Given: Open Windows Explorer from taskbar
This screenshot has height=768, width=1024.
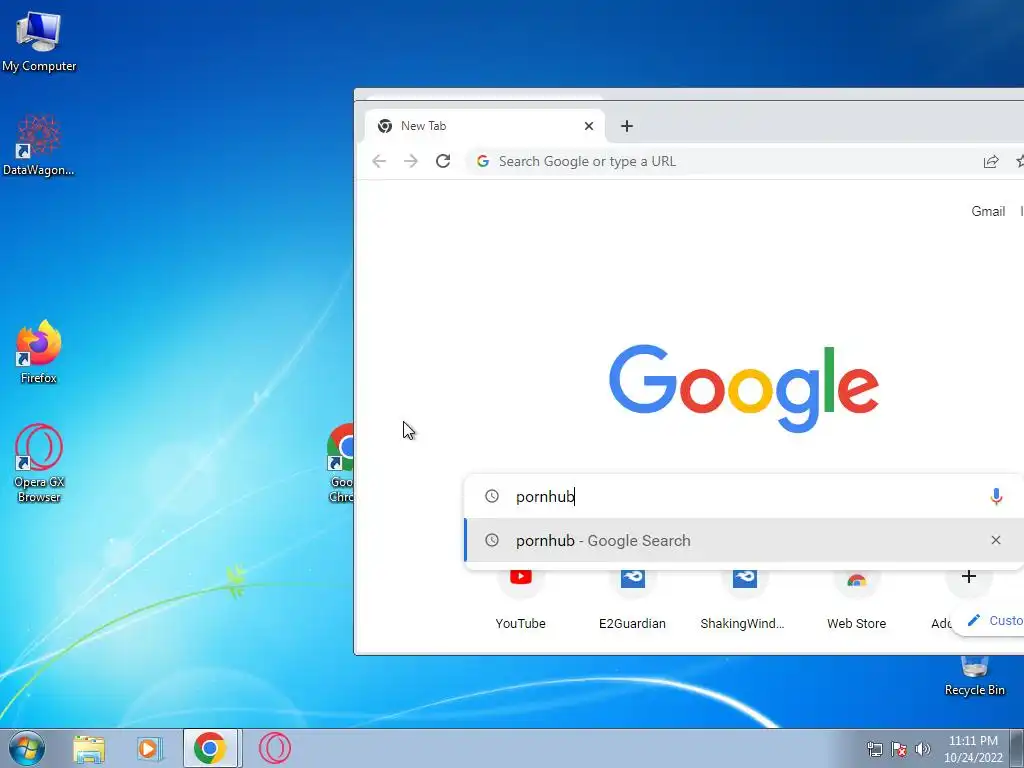Looking at the screenshot, I should pos(89,748).
